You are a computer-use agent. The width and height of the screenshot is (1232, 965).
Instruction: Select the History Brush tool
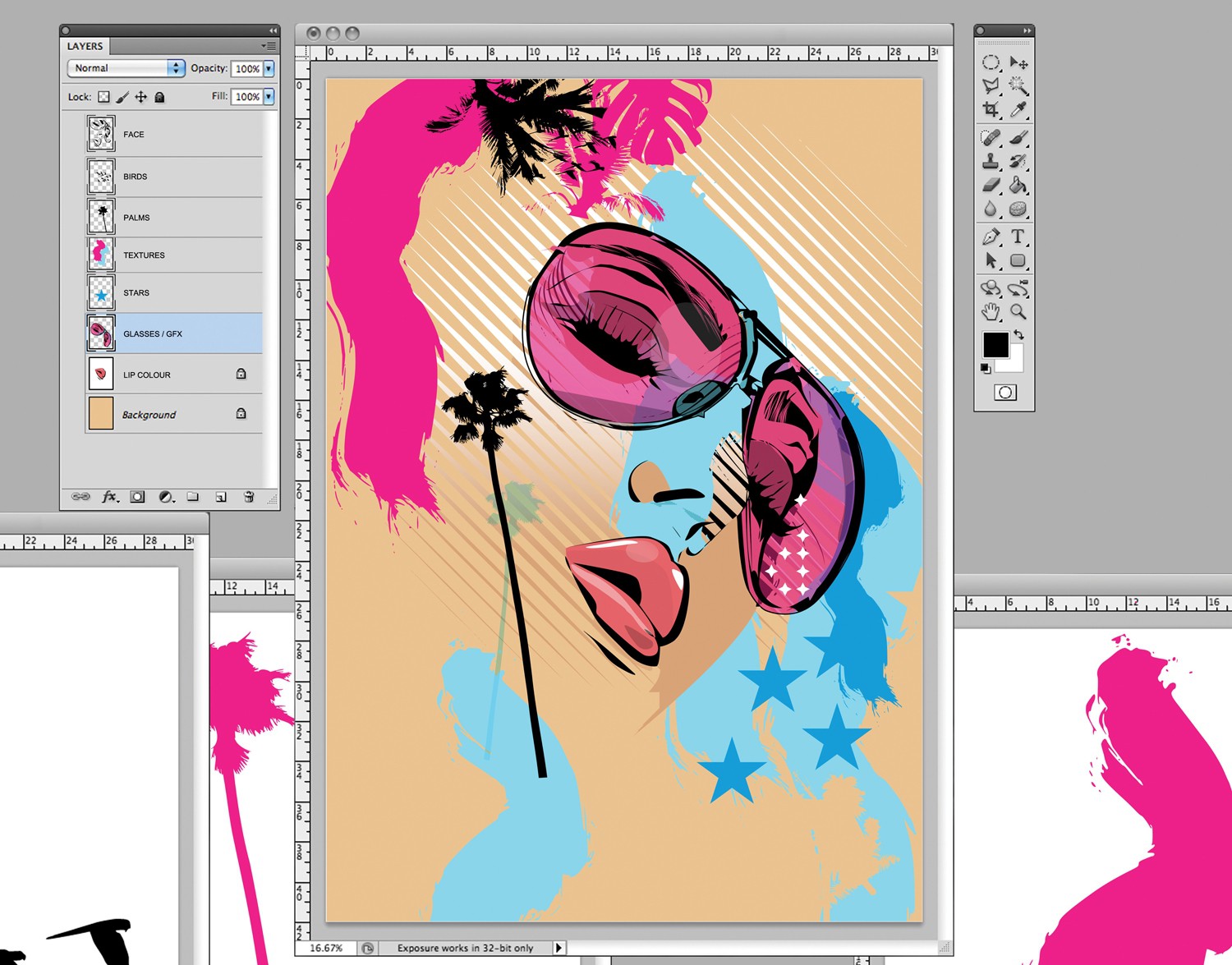(1018, 161)
